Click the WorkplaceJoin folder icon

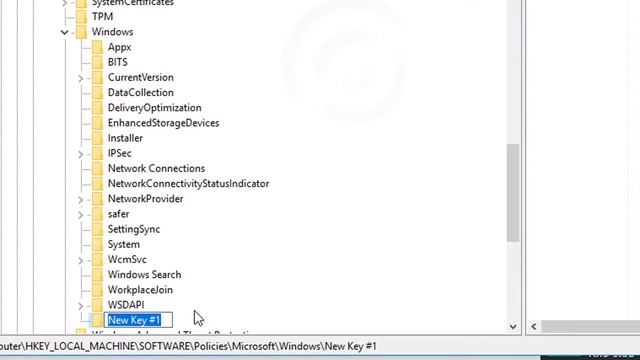click(x=98, y=290)
